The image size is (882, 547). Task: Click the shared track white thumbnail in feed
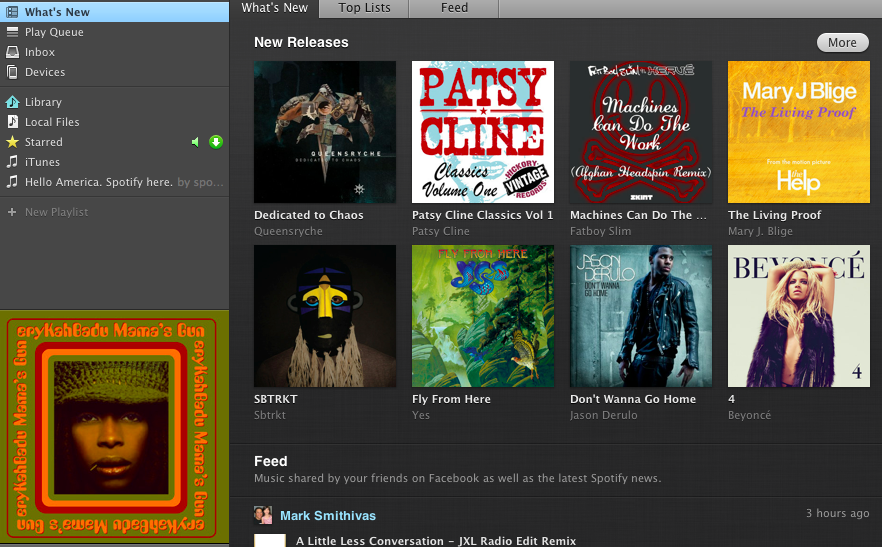pos(269,540)
